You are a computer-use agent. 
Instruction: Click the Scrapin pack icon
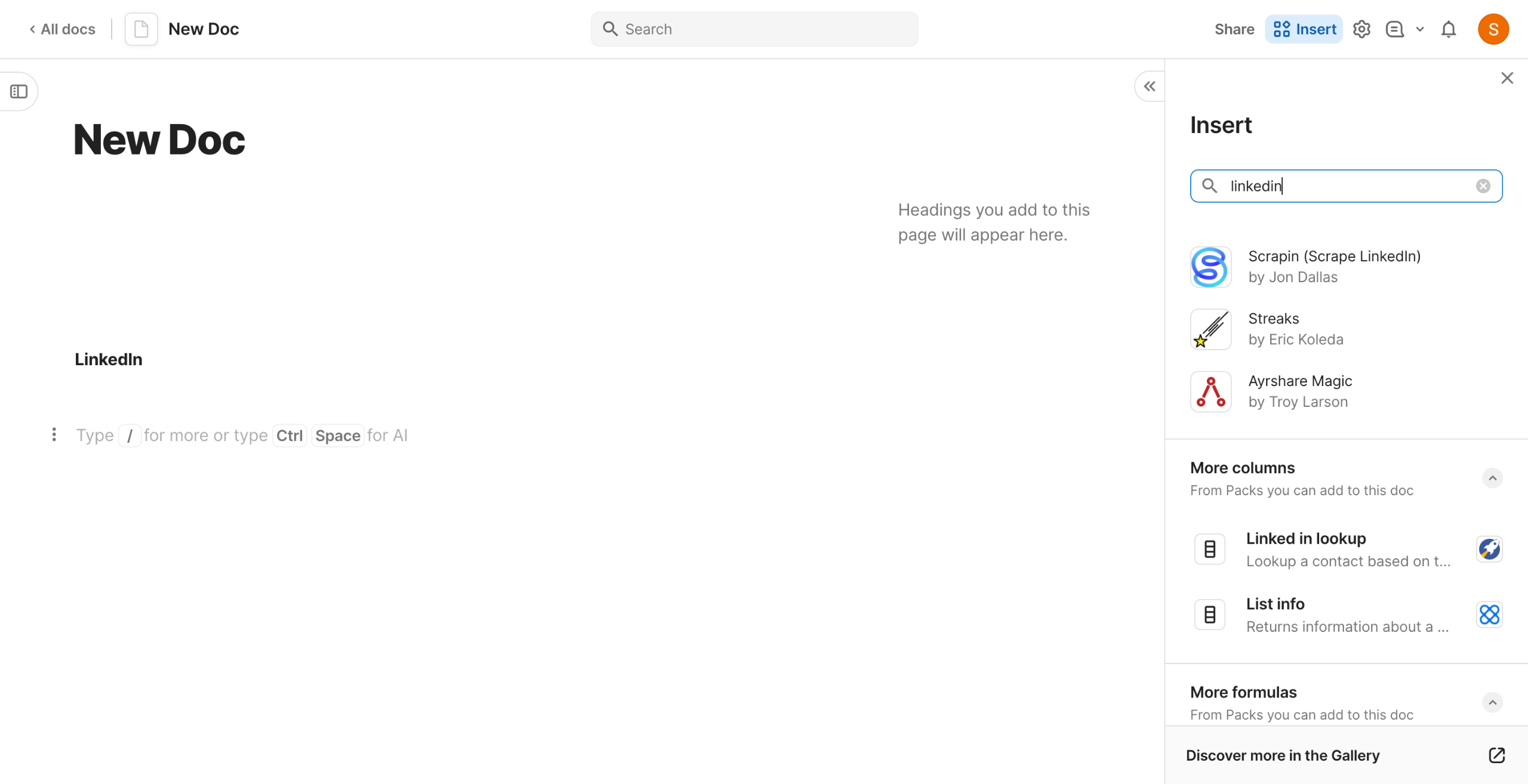point(1210,267)
